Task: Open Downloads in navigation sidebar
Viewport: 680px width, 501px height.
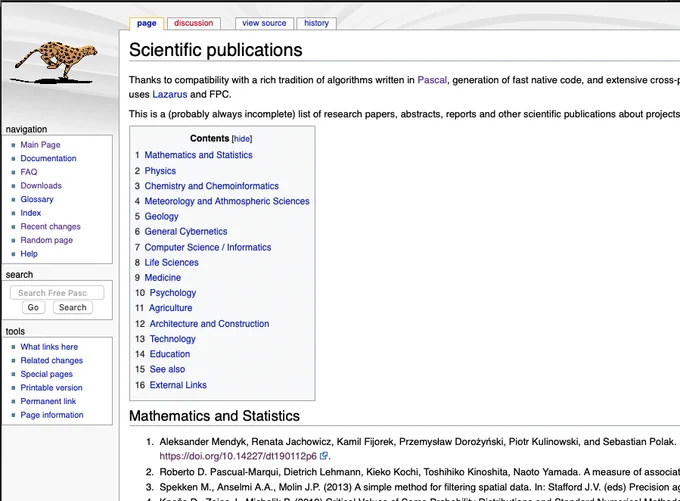Action: [x=41, y=186]
